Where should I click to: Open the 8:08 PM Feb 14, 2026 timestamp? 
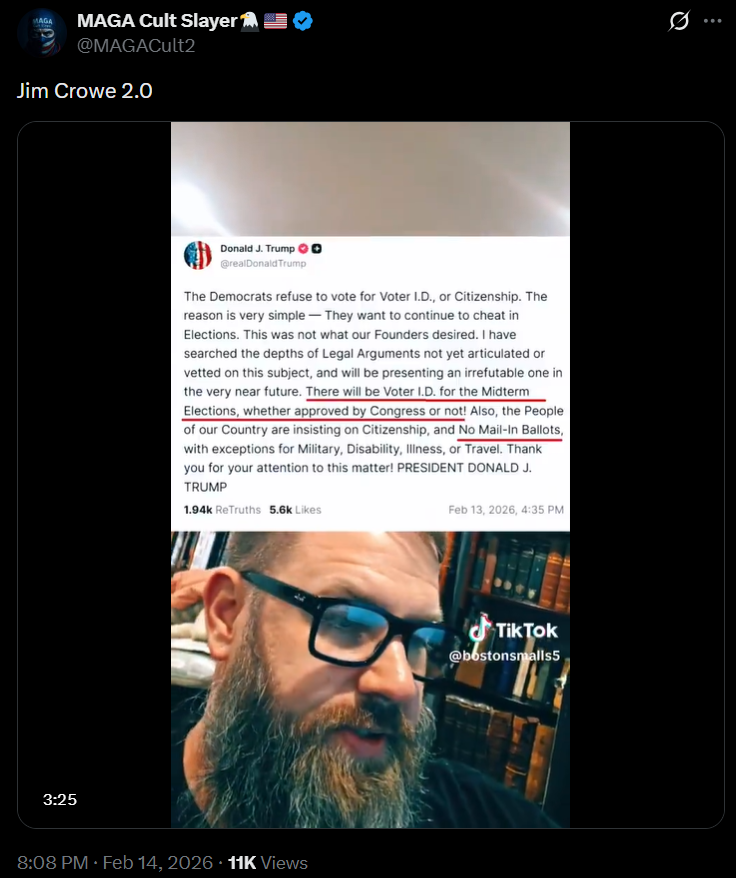pos(115,862)
